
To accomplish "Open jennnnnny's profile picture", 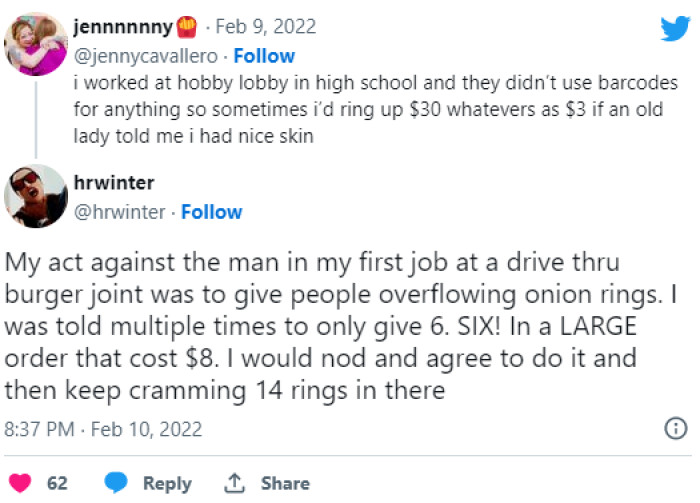I will coord(35,44).
